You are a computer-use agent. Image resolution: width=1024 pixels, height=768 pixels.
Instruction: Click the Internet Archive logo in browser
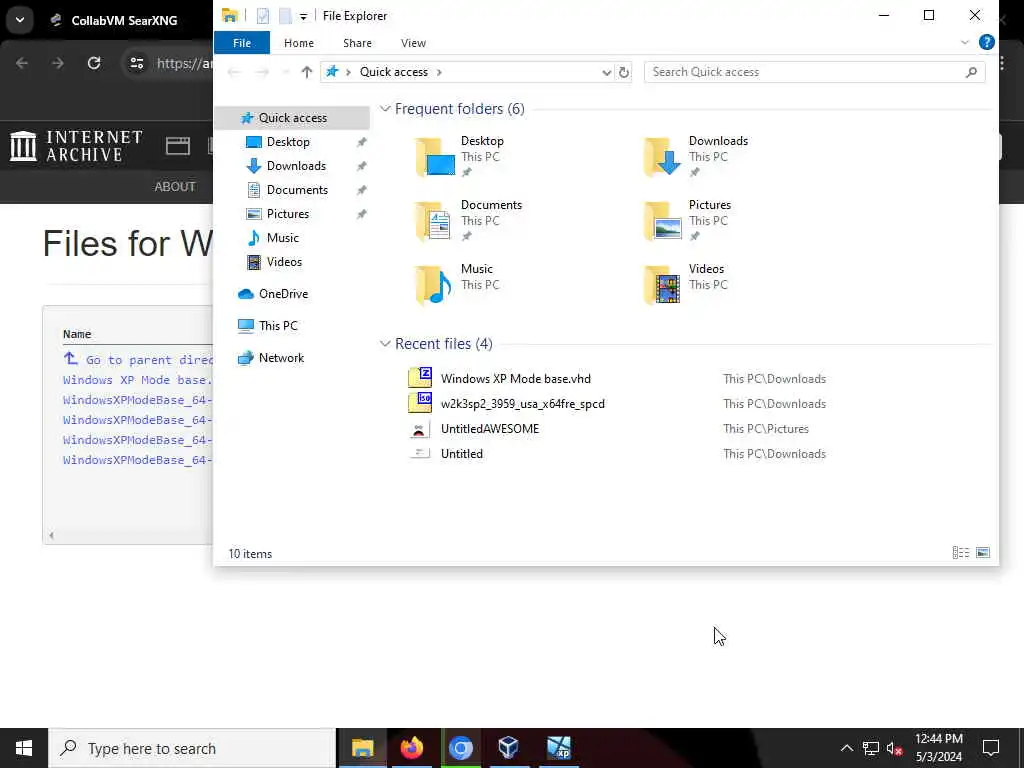tap(76, 146)
